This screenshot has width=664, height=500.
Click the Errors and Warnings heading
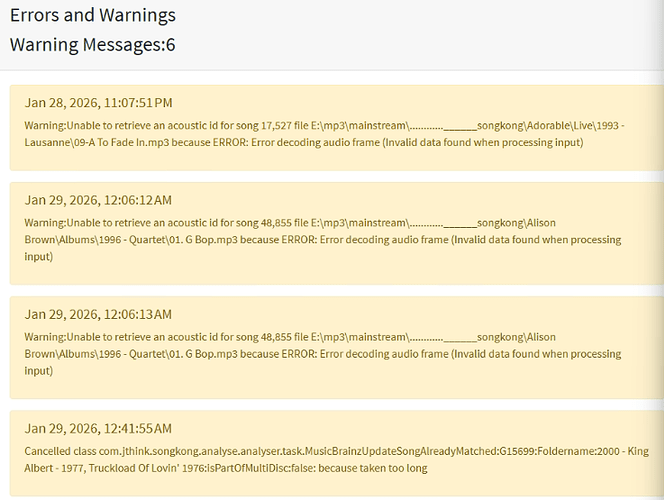(93, 15)
